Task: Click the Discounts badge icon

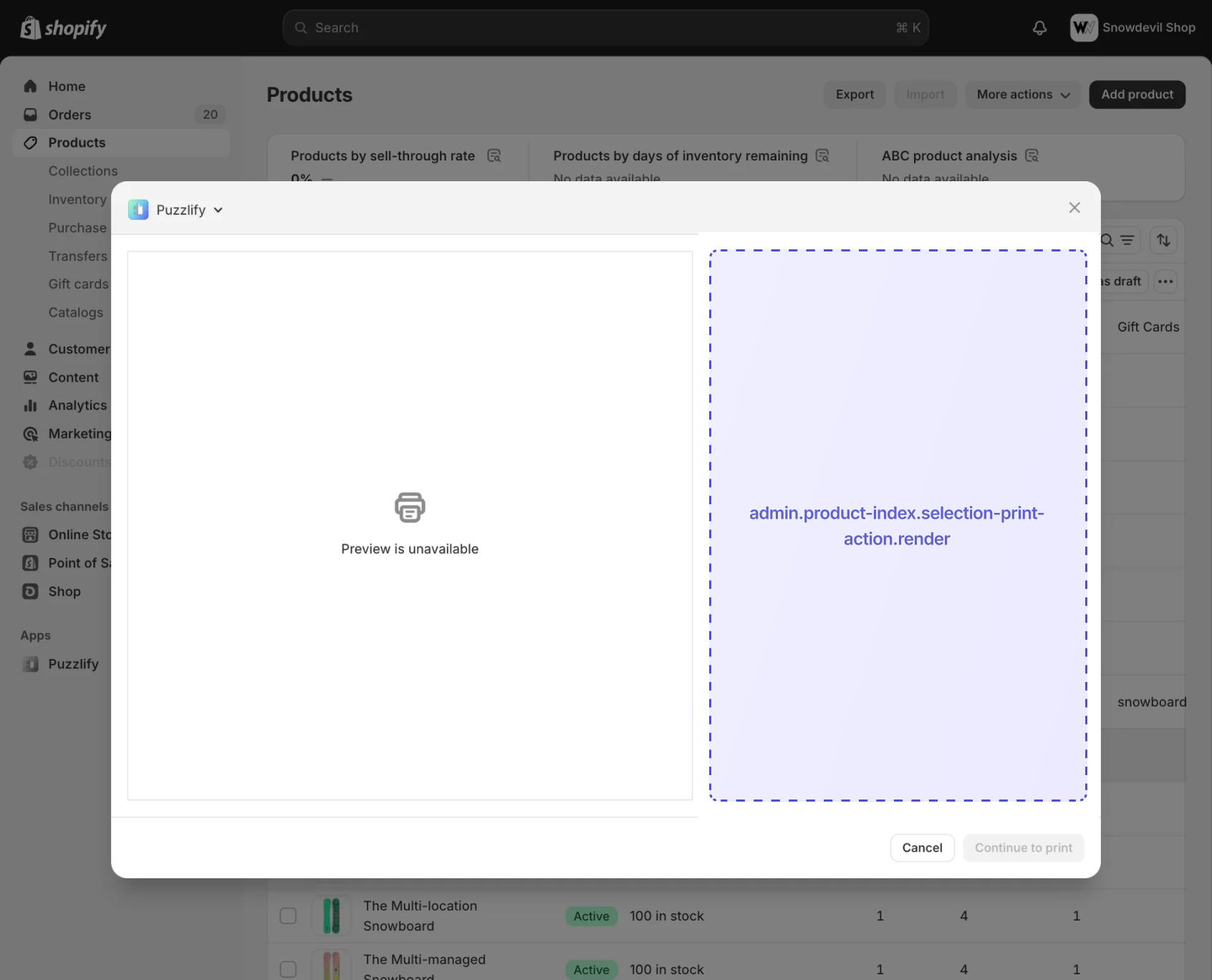Action: pos(30,462)
